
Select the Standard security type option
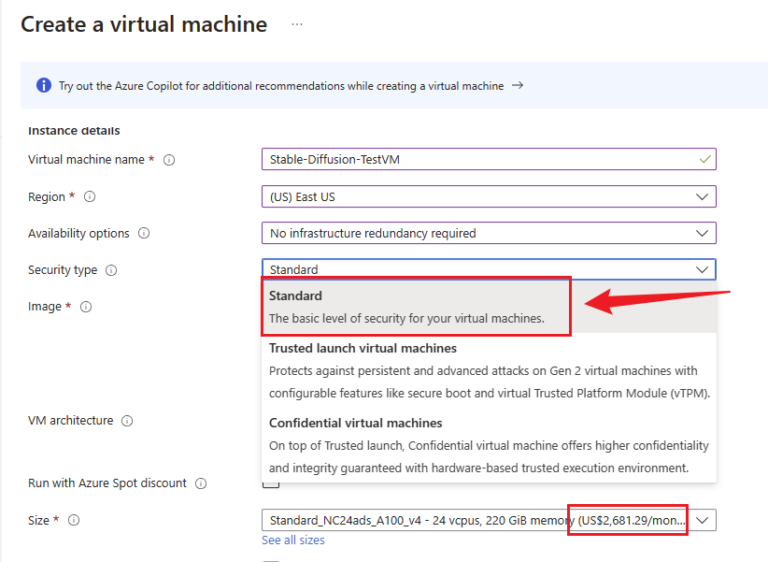click(489, 307)
